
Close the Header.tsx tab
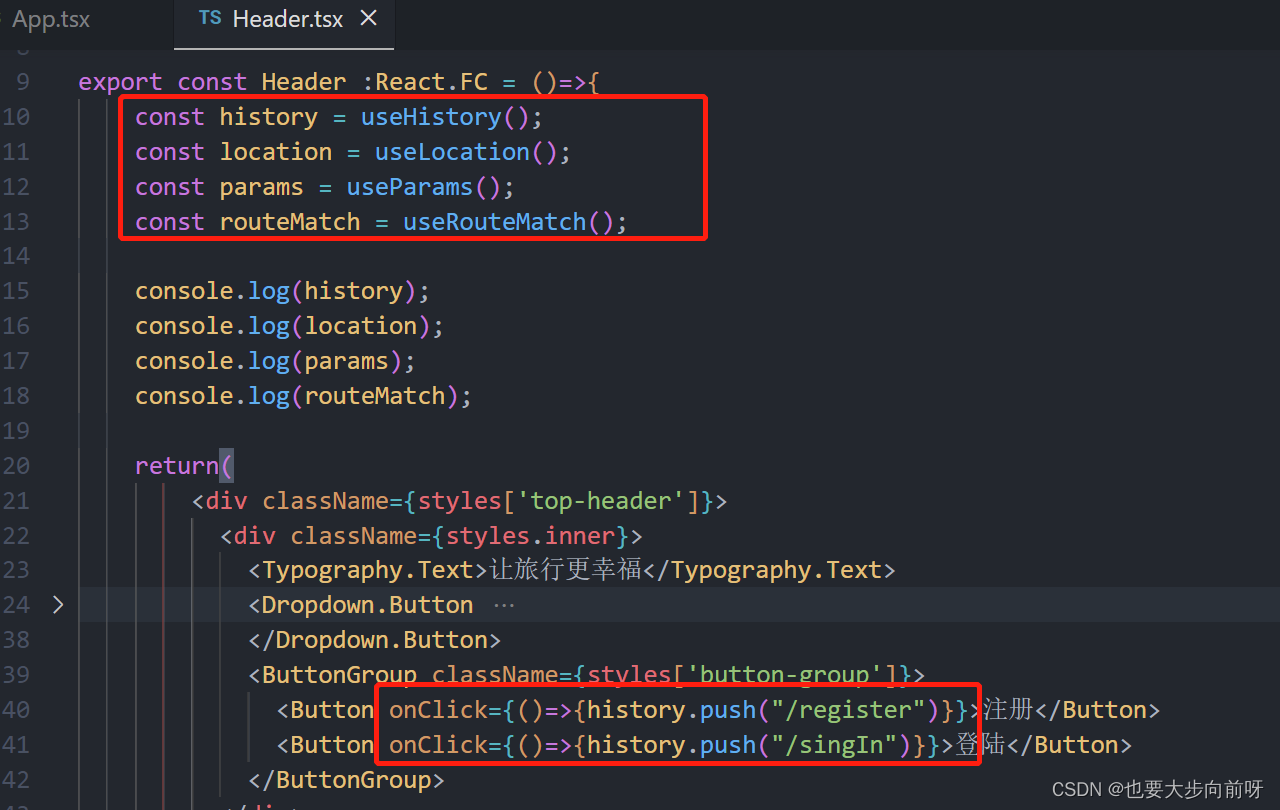click(367, 18)
